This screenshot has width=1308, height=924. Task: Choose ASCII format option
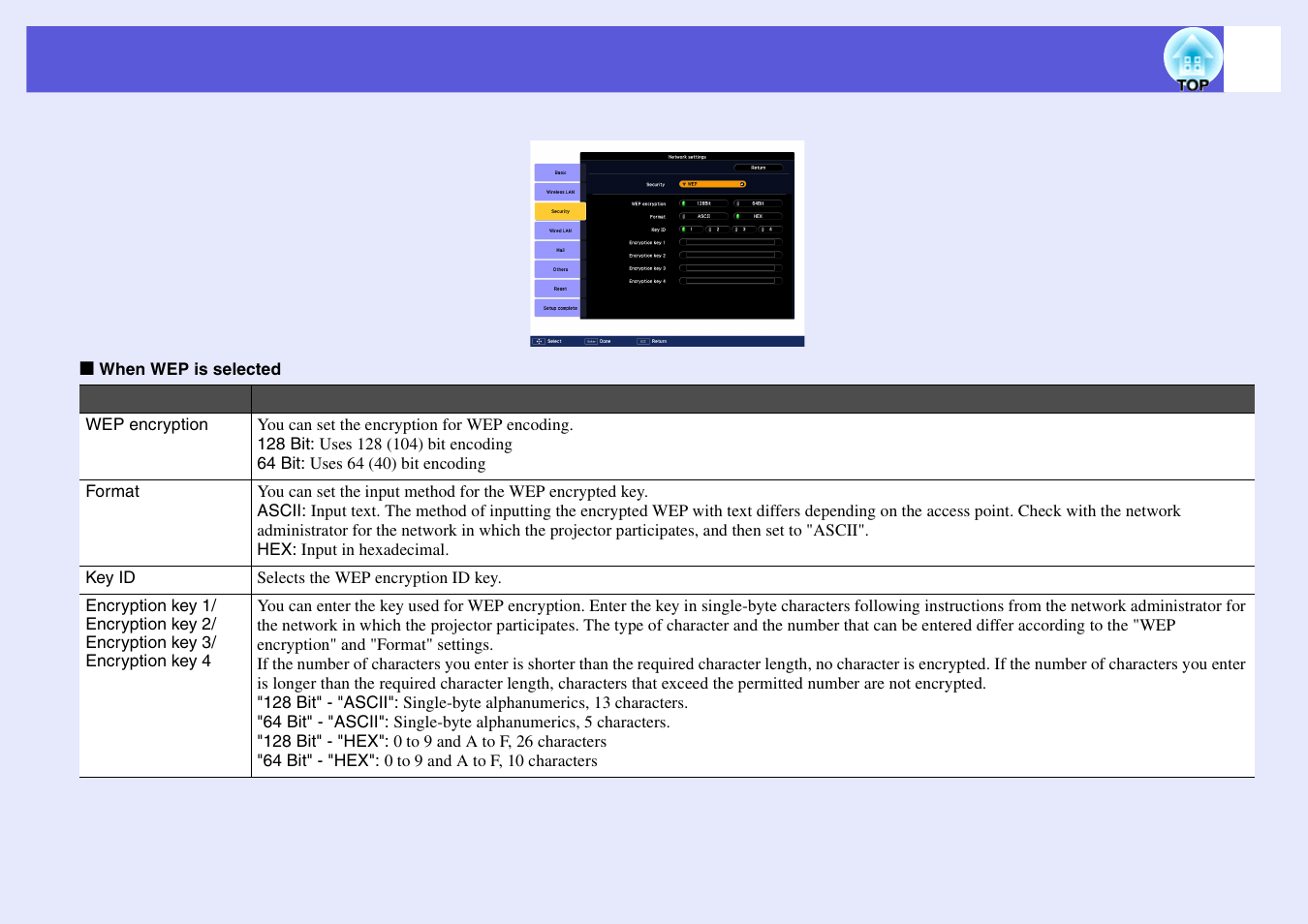(703, 216)
